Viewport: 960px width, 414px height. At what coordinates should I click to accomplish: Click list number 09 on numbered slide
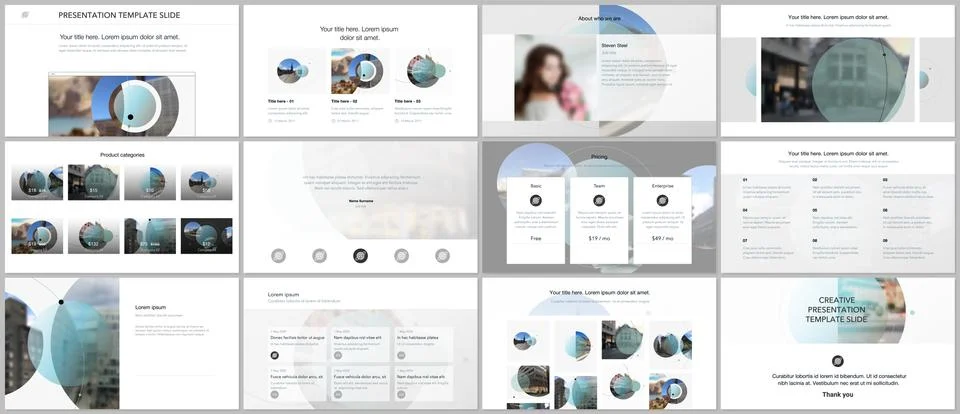point(885,241)
